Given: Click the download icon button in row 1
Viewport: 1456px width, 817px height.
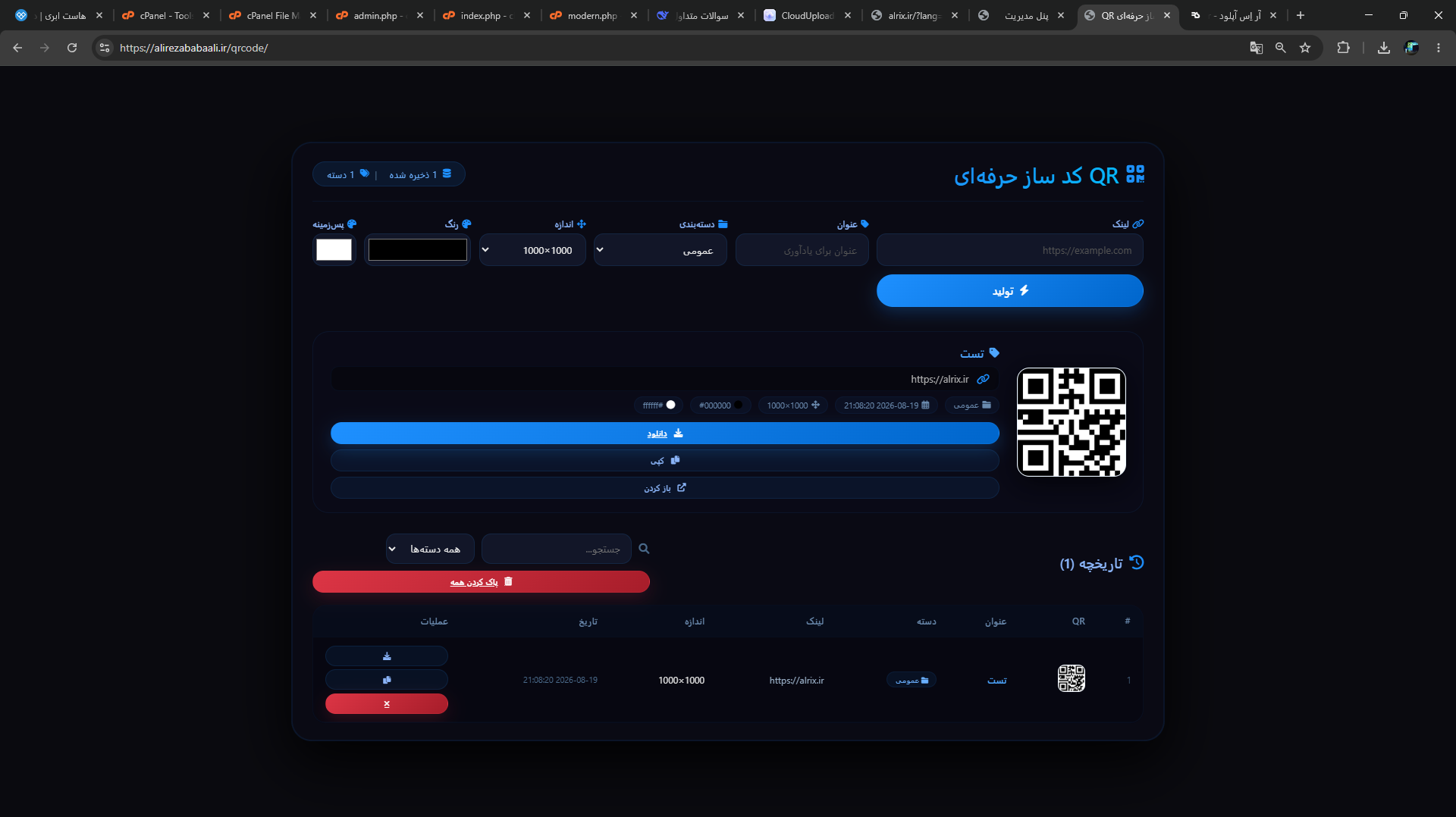Looking at the screenshot, I should pos(387,656).
